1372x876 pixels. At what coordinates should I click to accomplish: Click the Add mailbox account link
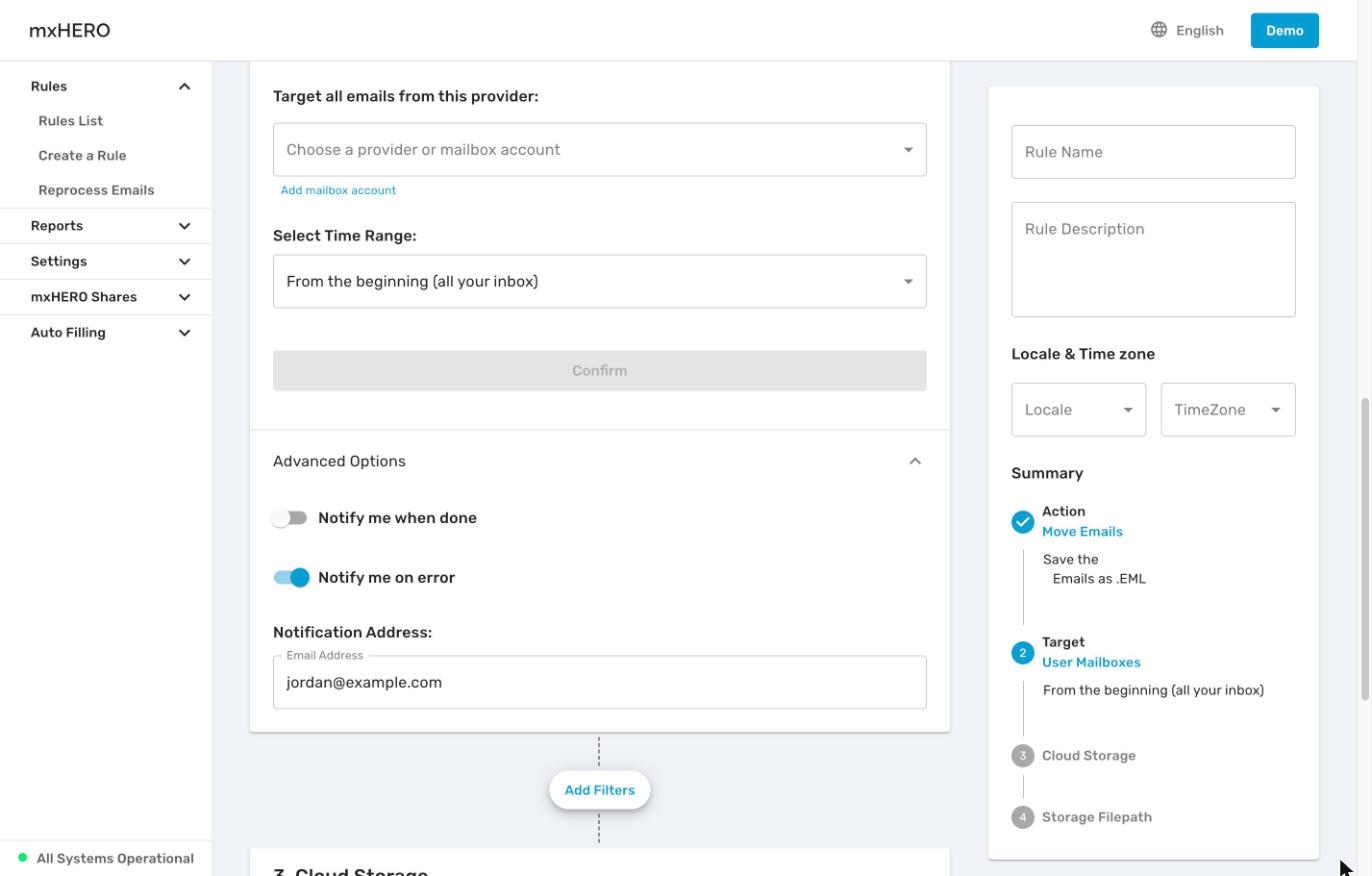338,190
